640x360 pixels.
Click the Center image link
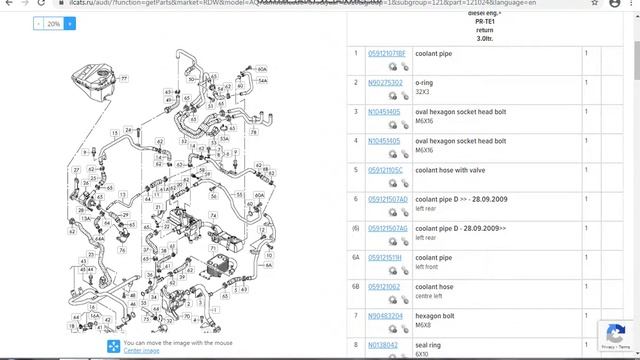(141, 351)
